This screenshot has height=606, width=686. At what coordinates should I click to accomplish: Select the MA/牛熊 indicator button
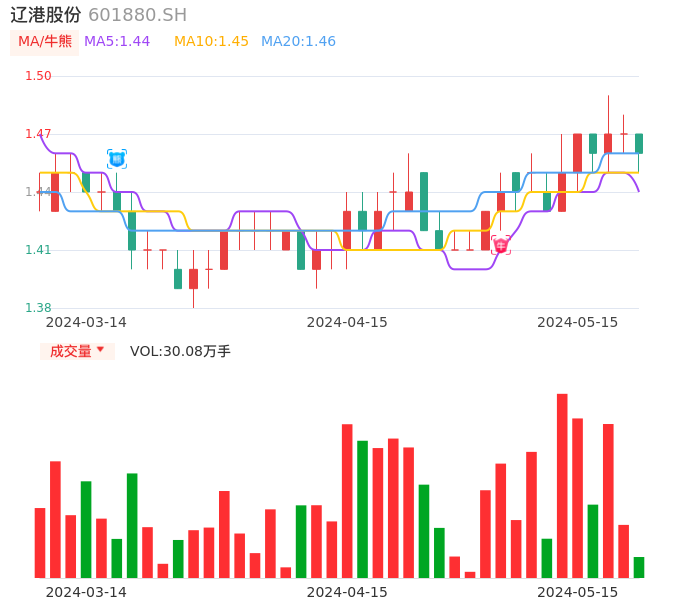(x=44, y=42)
